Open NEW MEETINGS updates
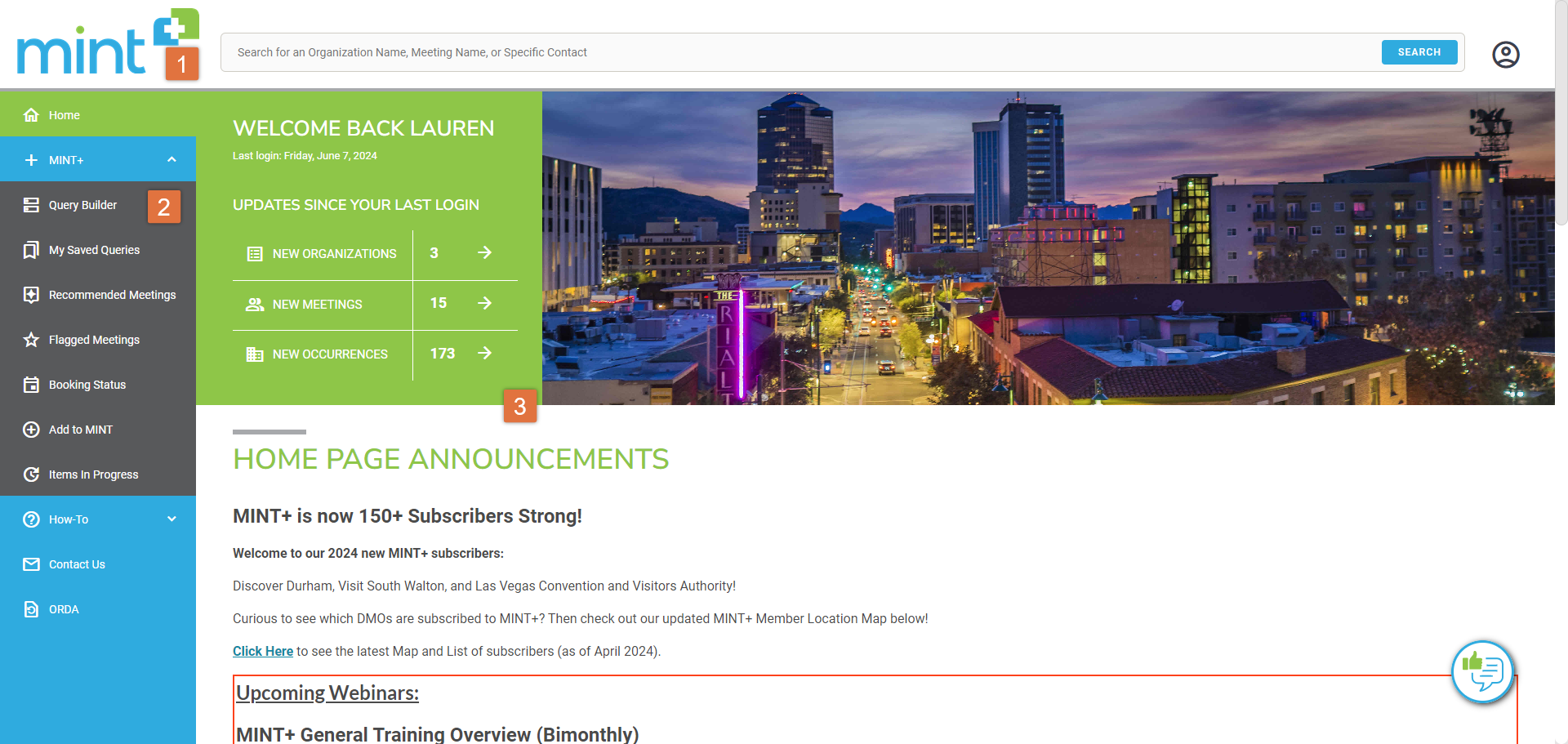Viewport: 1568px width, 744px height. 317,305
